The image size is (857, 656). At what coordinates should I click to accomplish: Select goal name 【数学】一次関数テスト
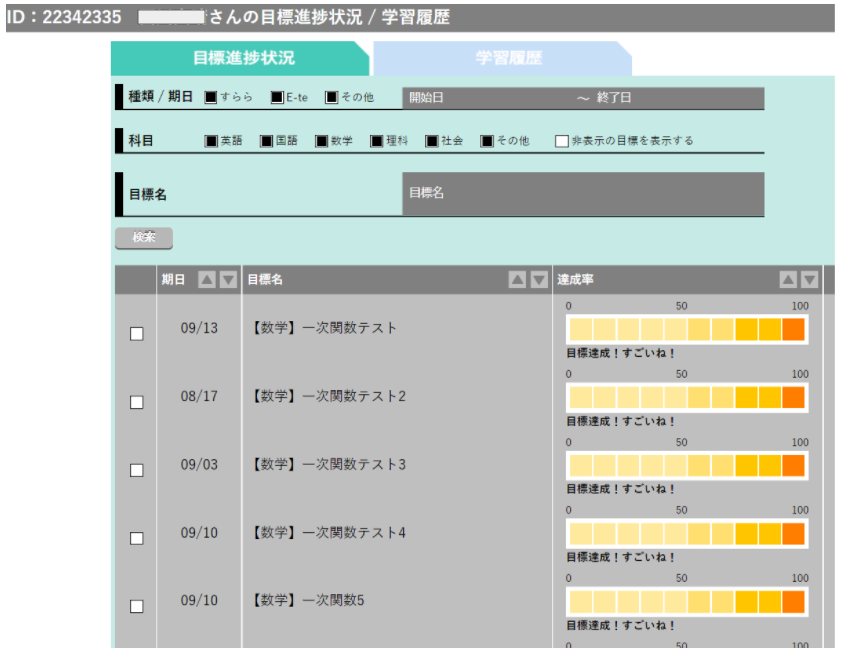pyautogui.click(x=323, y=328)
